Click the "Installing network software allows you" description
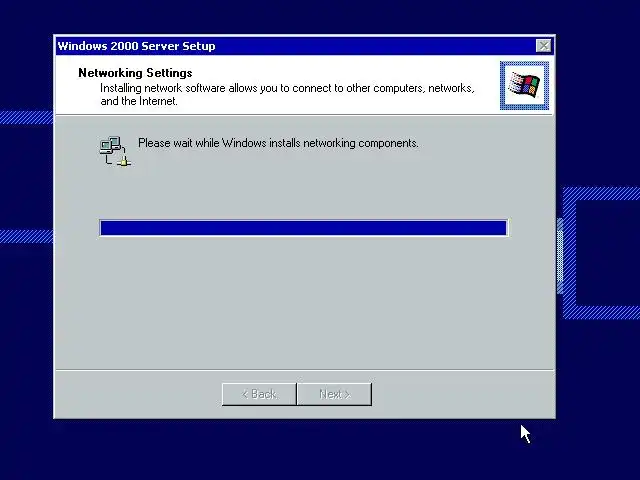The width and height of the screenshot is (640, 480). (x=287, y=95)
